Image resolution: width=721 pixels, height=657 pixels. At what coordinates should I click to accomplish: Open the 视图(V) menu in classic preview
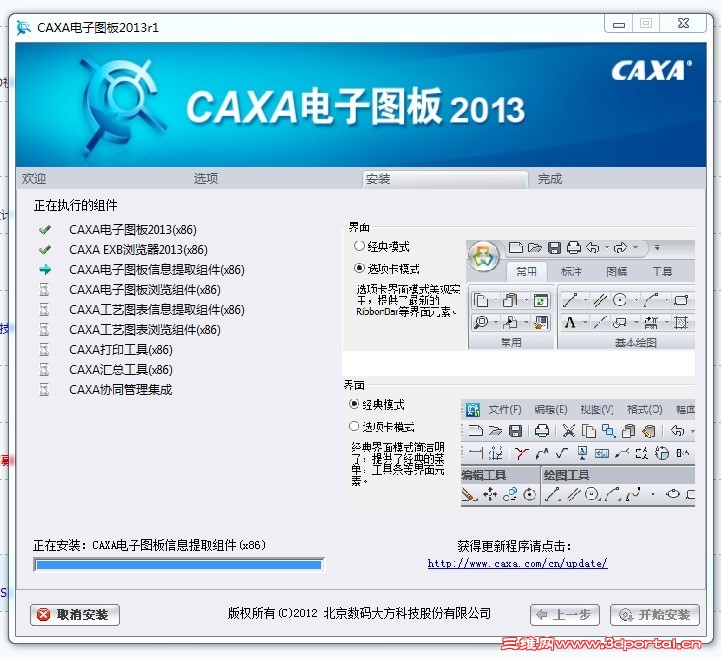597,409
